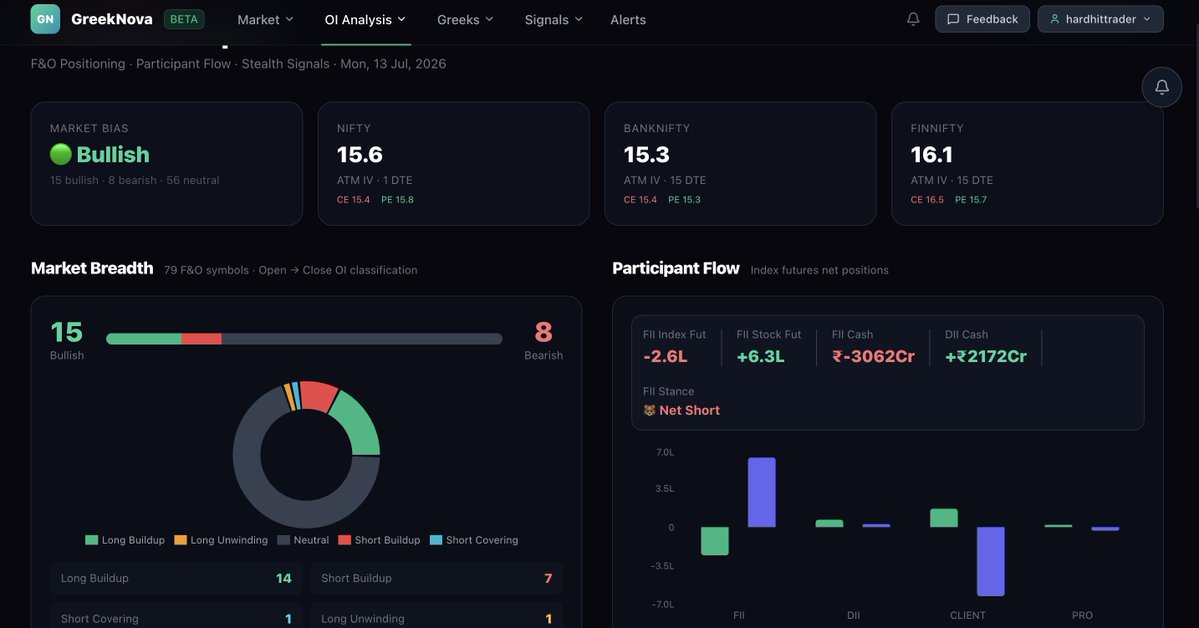Open the Market Bias Bullish card
This screenshot has width=1199, height=628.
167,164
